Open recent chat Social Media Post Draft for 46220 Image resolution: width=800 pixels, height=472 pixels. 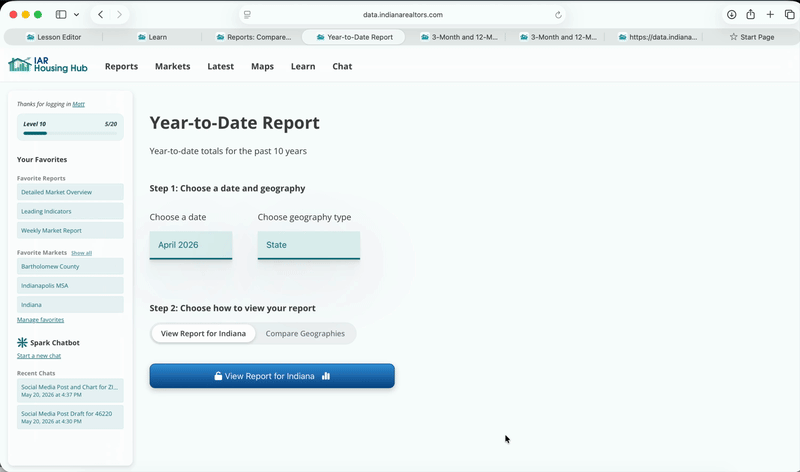70,417
